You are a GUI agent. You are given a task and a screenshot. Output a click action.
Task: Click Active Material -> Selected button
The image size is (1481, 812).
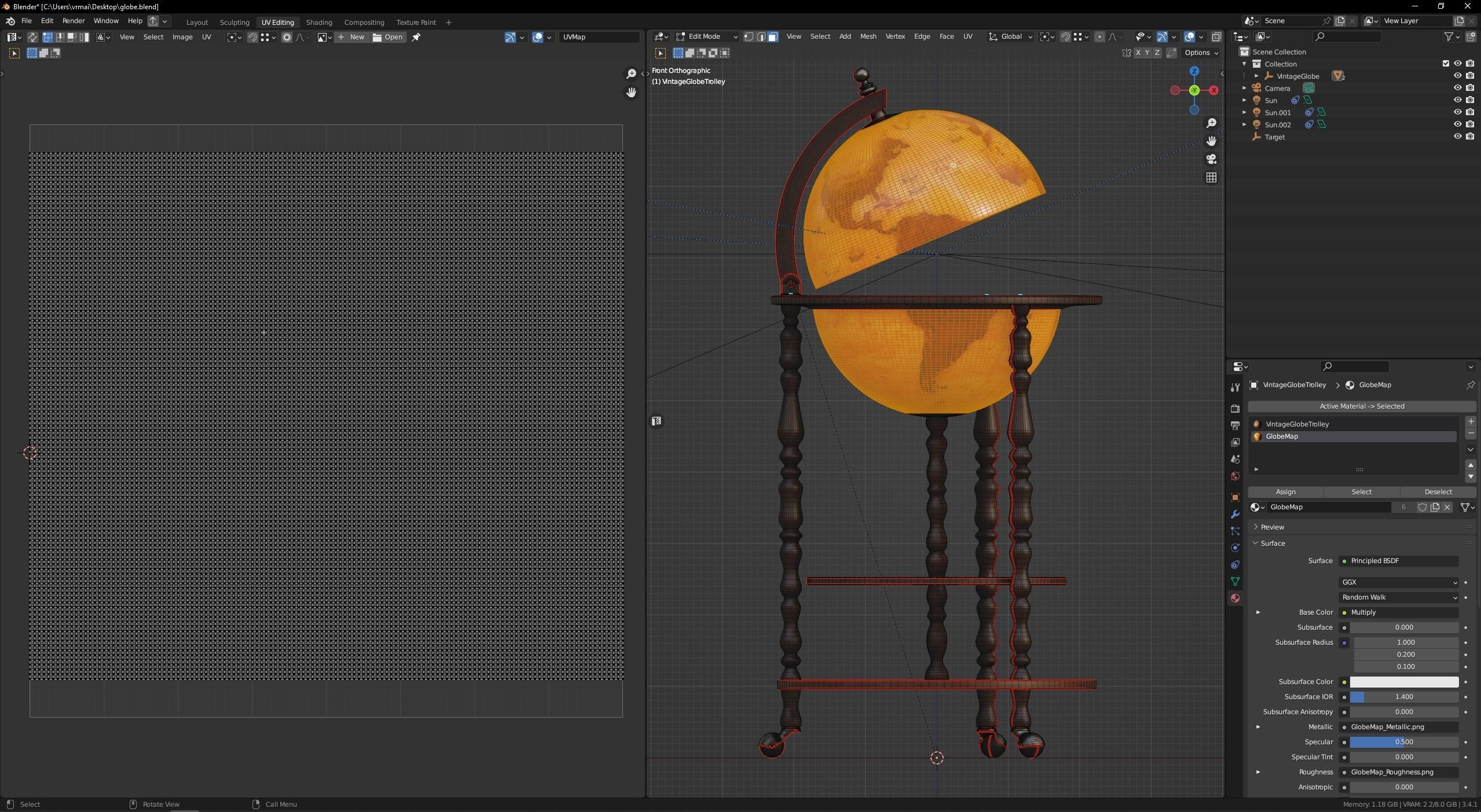tap(1362, 406)
